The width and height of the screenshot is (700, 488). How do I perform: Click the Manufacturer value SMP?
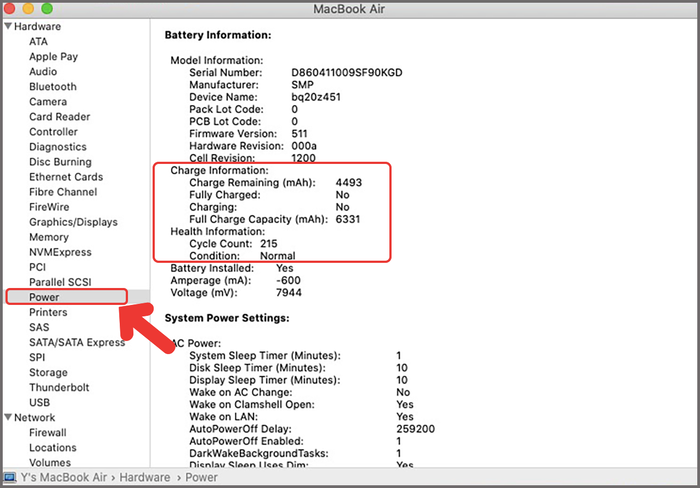click(x=302, y=85)
